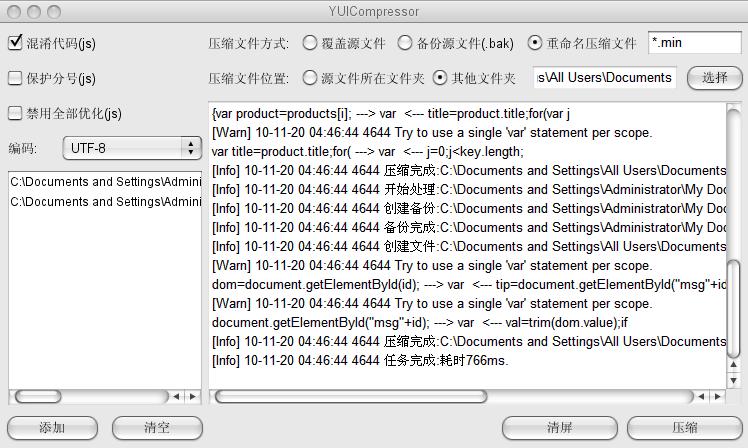Click log panel scroll down arrow
The height and width of the screenshot is (448, 748).
[734, 380]
